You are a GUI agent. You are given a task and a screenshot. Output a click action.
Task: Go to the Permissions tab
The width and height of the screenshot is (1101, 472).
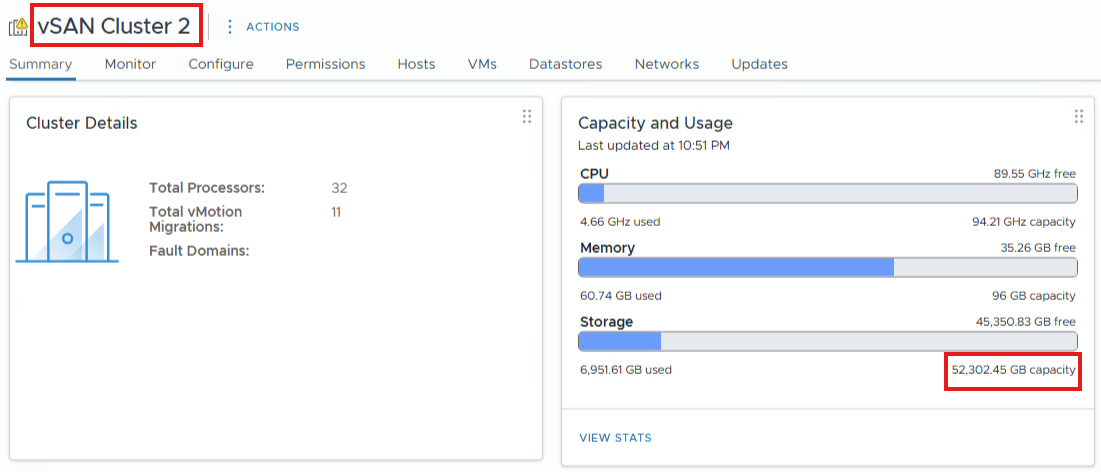coord(325,64)
